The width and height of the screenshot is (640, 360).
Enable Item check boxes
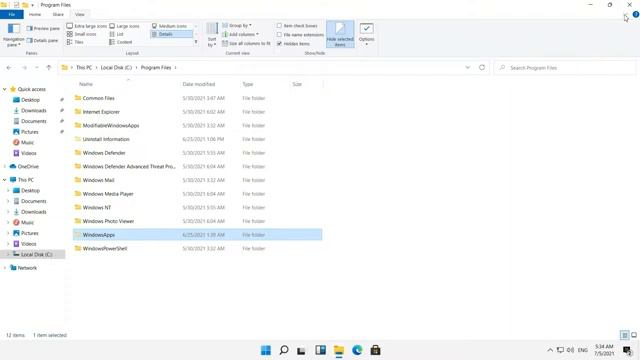pyautogui.click(x=279, y=26)
